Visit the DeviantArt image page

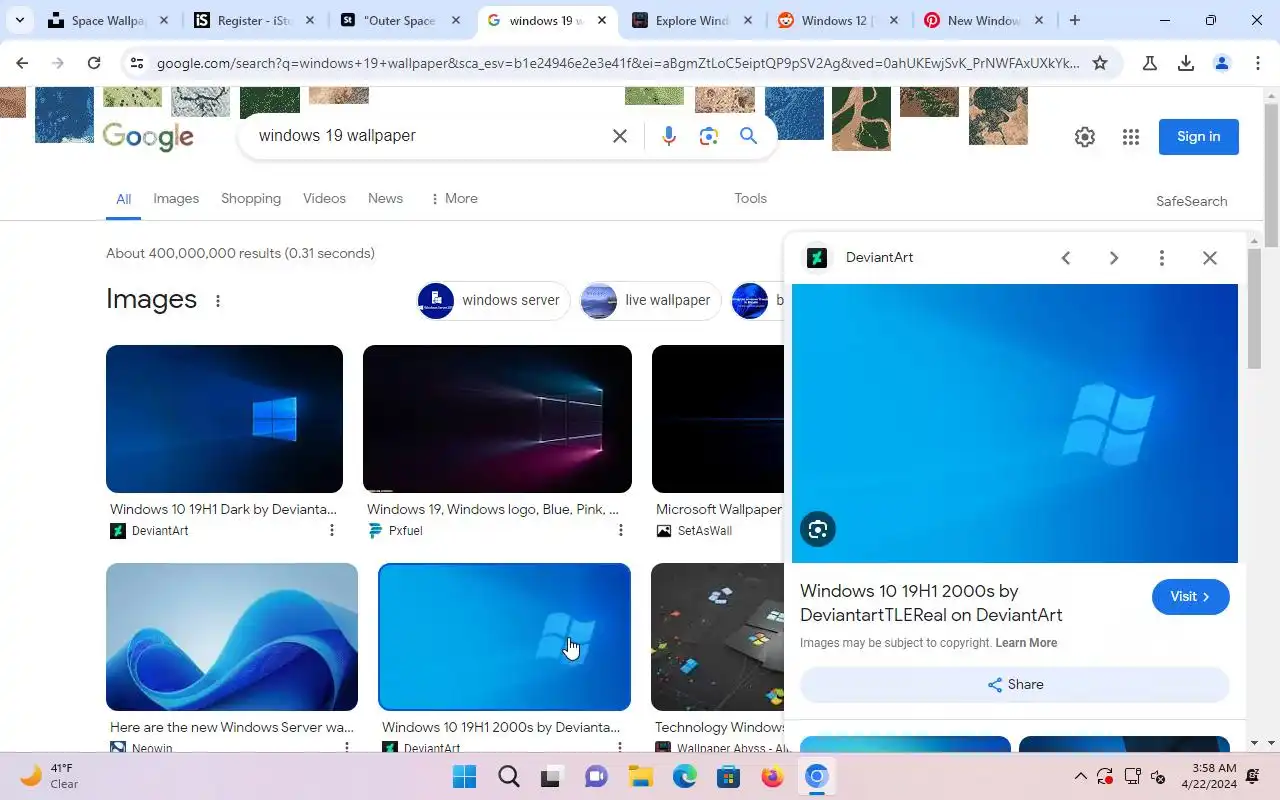(1190, 597)
